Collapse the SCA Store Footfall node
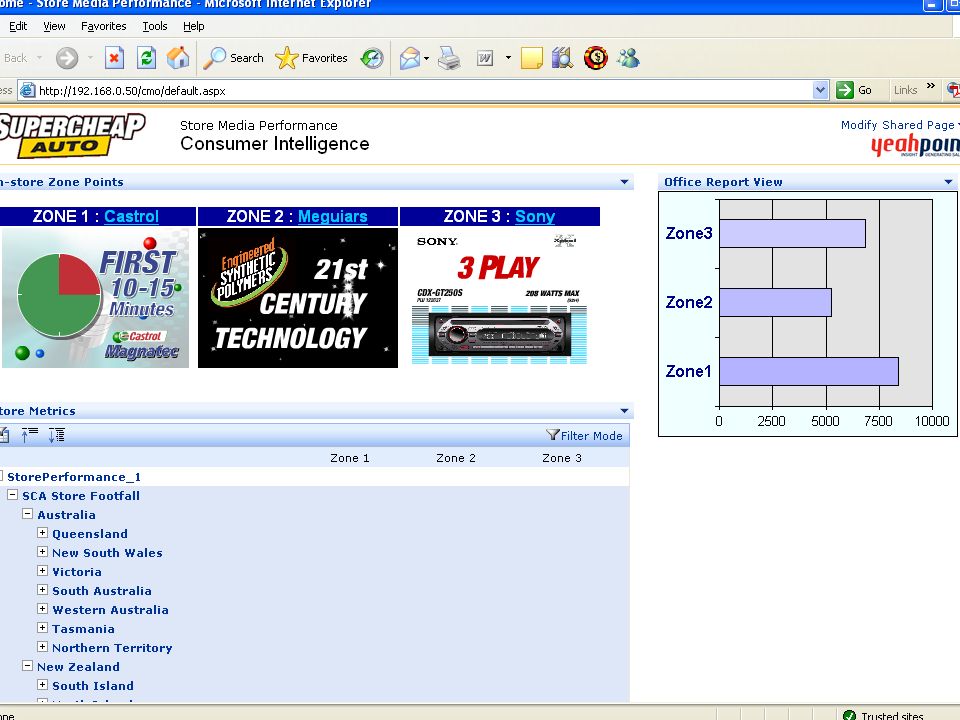This screenshot has width=960, height=720. tap(12, 495)
